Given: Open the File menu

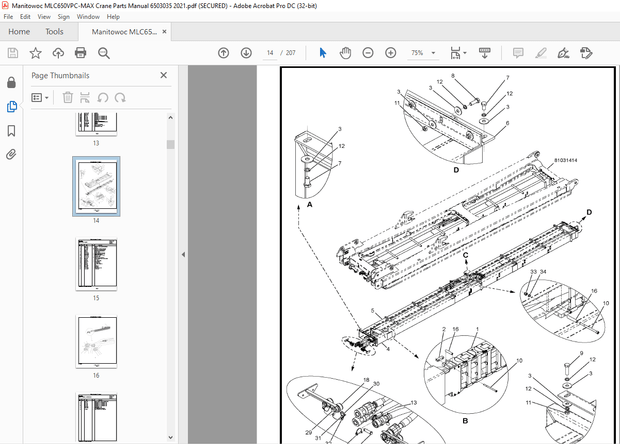Looking at the screenshot, I should [8, 17].
